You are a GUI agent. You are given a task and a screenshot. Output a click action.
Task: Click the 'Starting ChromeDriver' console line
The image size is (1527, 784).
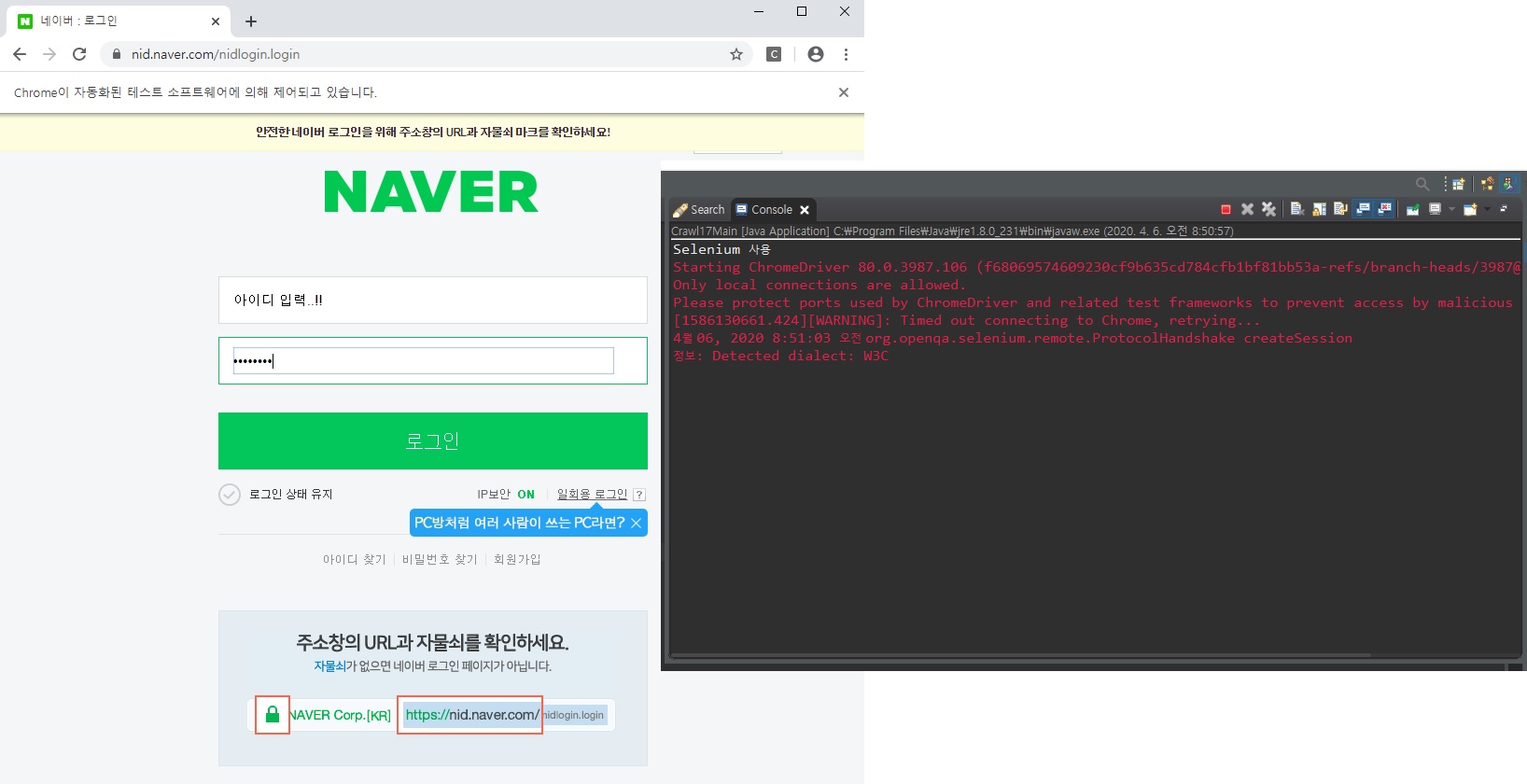(1097, 267)
